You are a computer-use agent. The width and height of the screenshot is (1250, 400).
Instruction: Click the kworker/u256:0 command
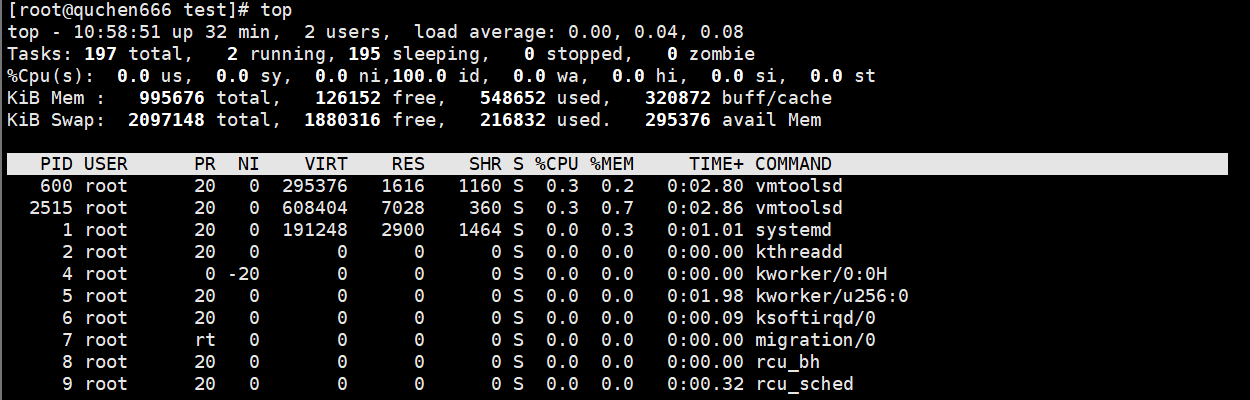[x=832, y=296]
